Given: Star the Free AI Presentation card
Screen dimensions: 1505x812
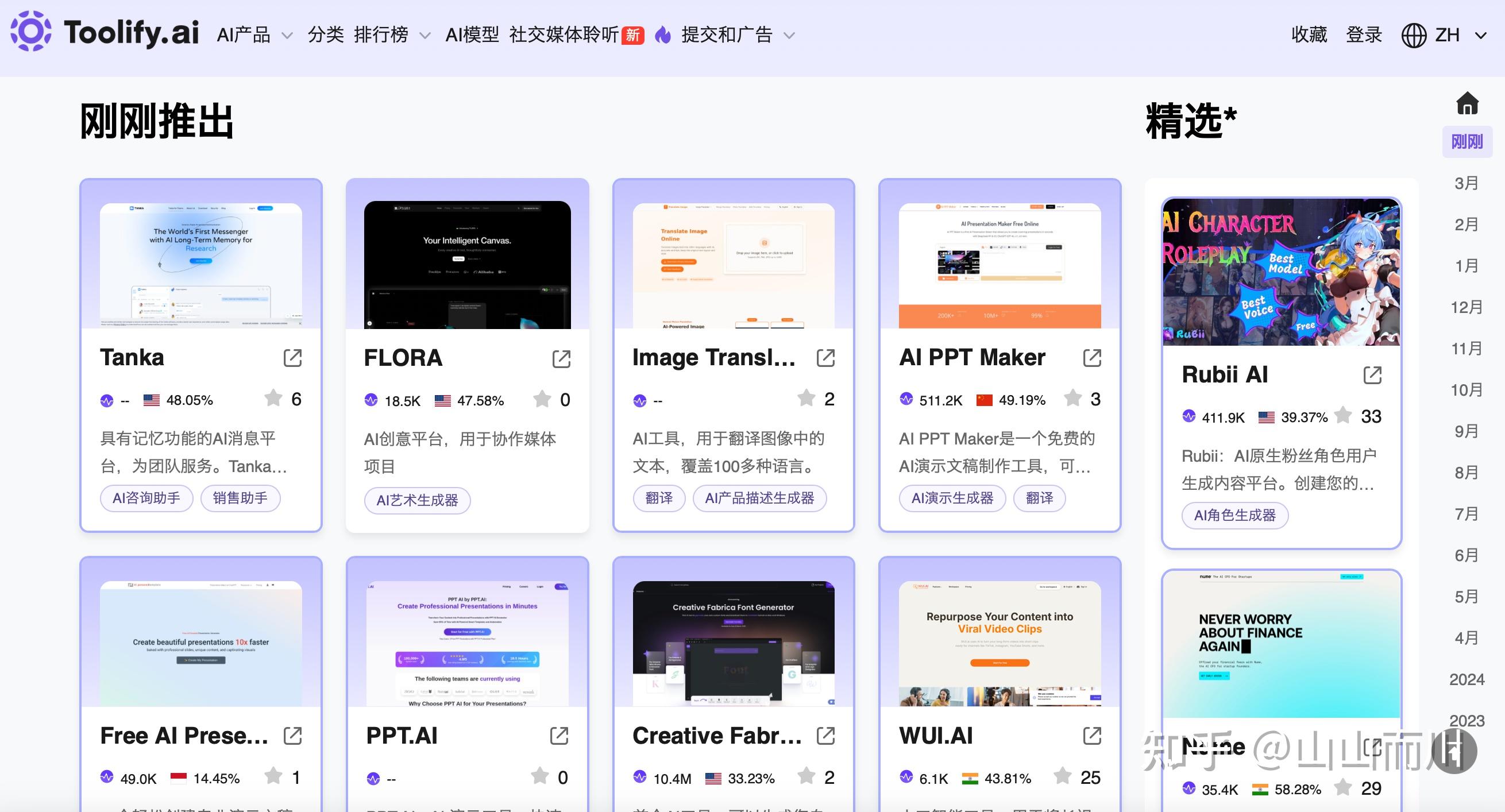Looking at the screenshot, I should click(x=273, y=776).
